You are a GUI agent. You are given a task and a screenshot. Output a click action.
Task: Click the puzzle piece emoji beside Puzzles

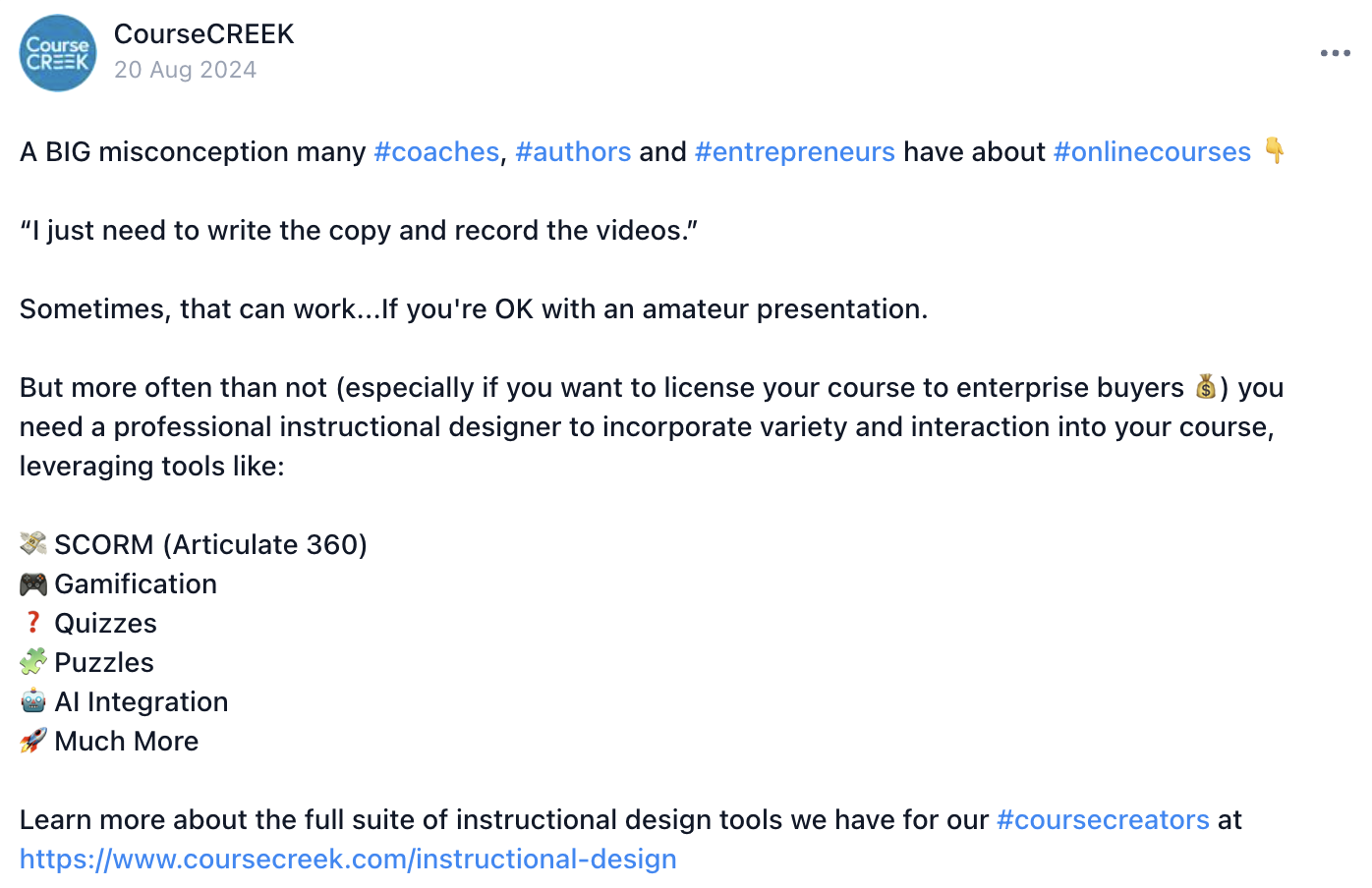click(x=33, y=662)
